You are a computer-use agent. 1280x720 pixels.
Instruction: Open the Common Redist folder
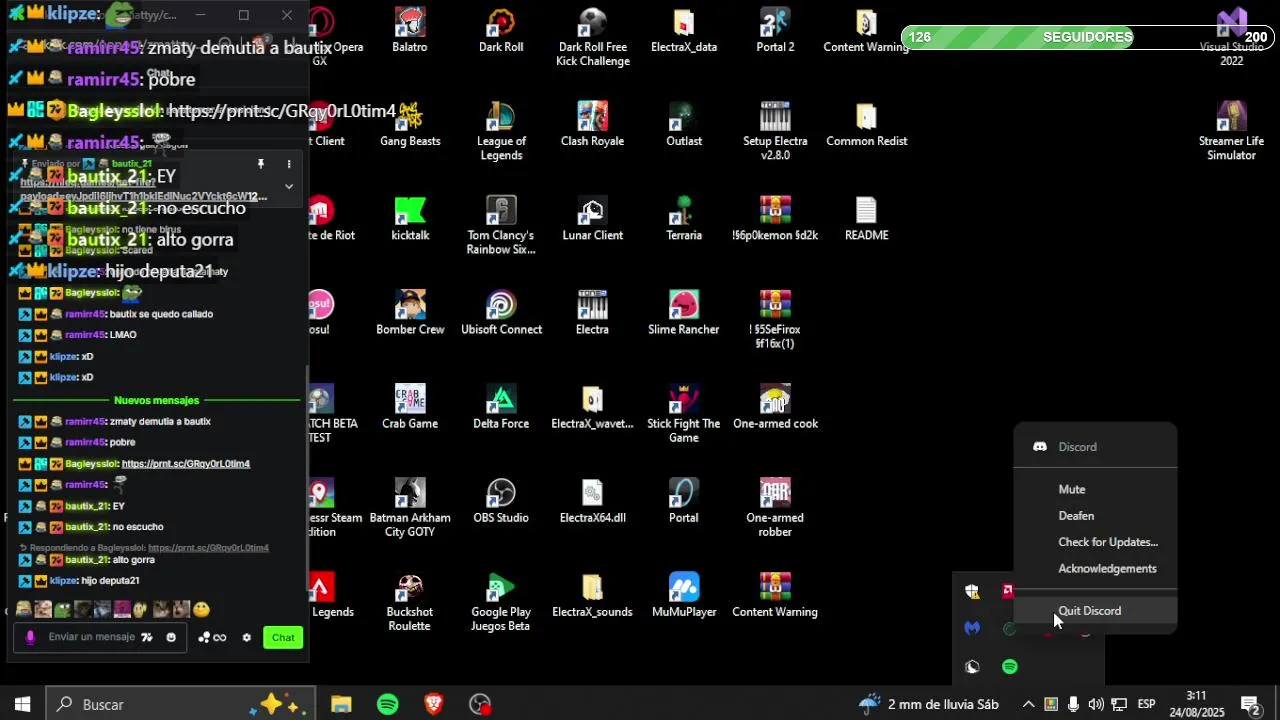pos(866,124)
